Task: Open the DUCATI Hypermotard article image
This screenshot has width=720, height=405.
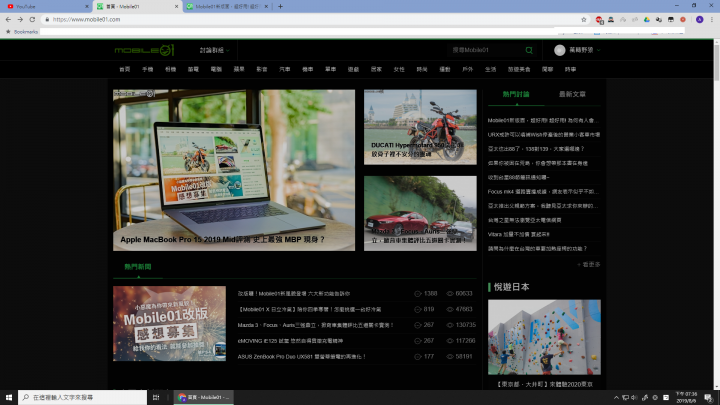Action: (420, 127)
